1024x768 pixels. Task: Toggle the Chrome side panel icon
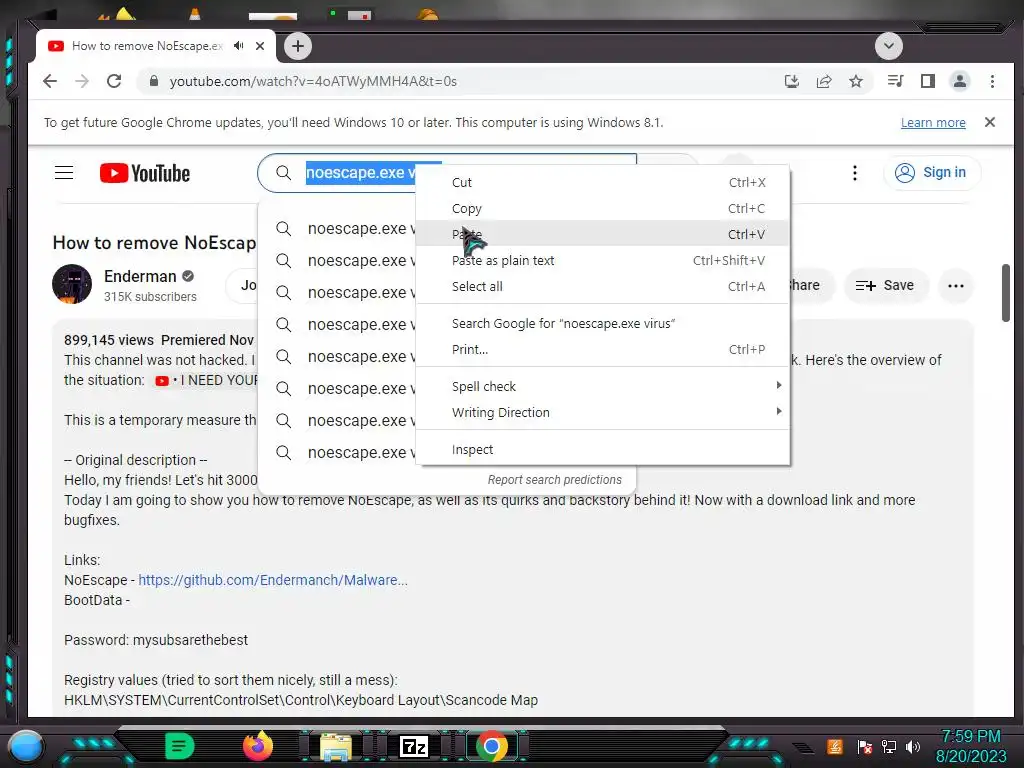[927, 81]
